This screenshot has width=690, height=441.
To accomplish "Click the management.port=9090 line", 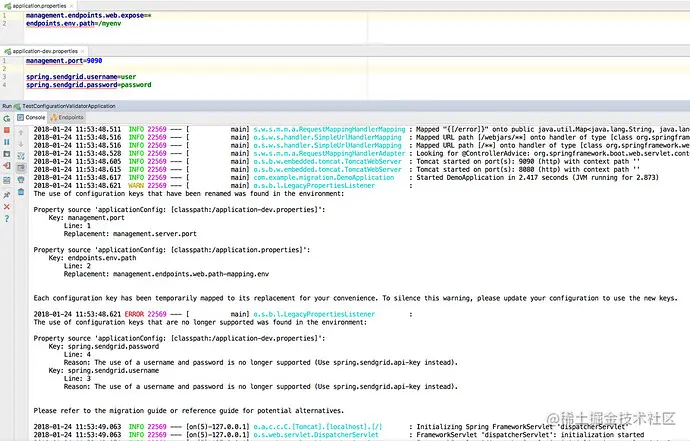I will (x=64, y=61).
